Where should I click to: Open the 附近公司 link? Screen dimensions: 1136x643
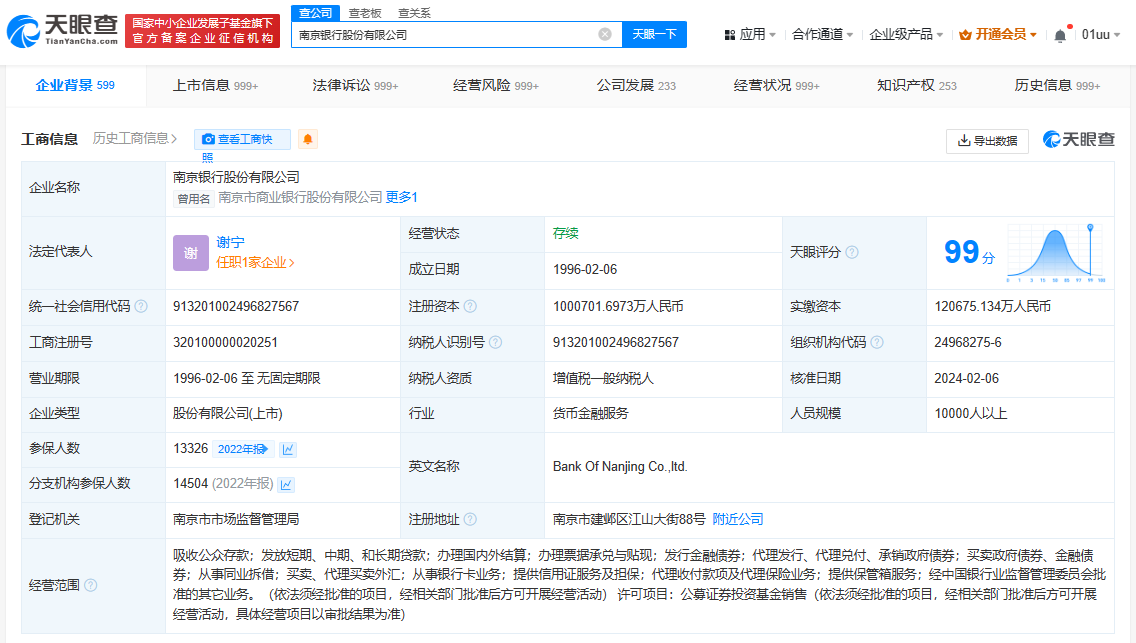(x=736, y=520)
